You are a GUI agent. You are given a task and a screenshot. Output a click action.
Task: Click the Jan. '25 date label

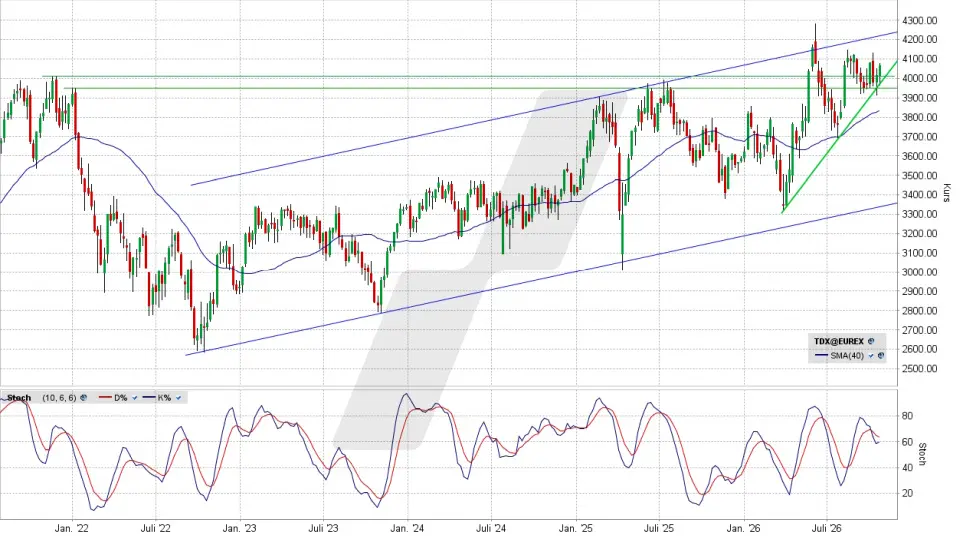[576, 528]
